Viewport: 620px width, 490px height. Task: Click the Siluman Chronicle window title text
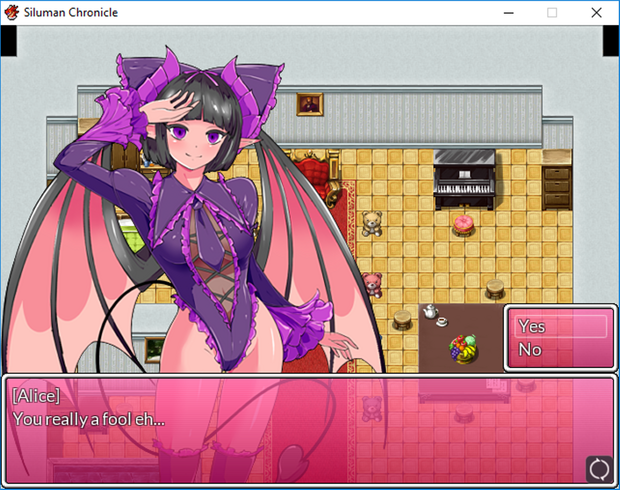pos(71,13)
